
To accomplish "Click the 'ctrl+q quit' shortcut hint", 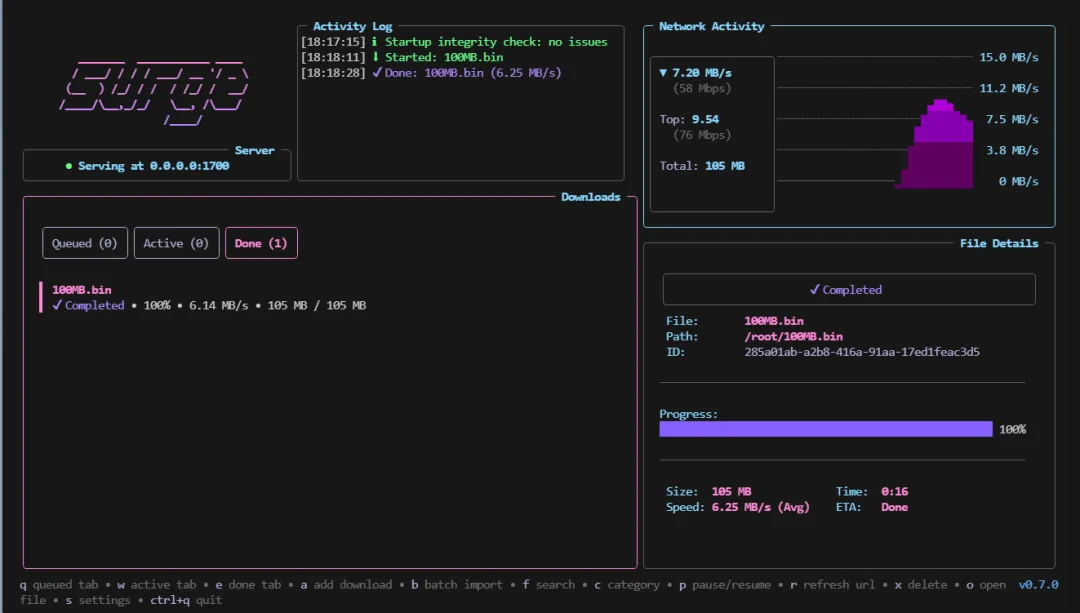I will click(x=186, y=600).
